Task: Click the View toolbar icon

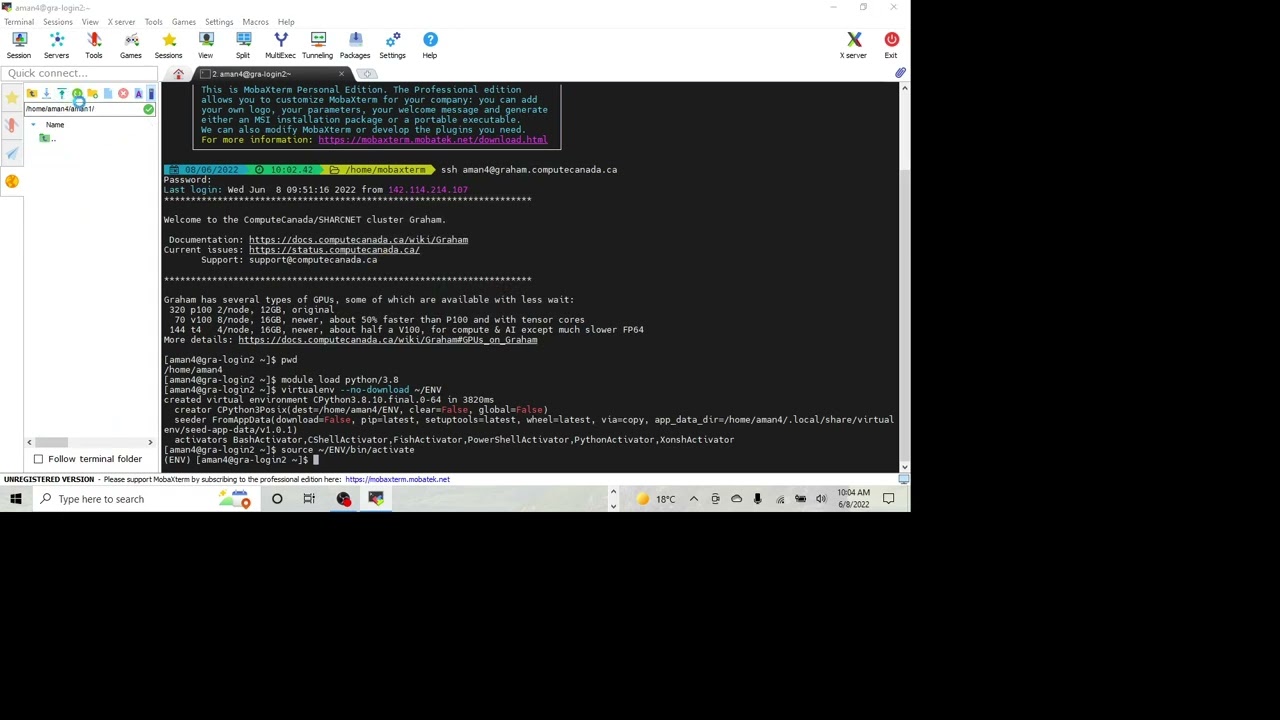Action: [x=205, y=45]
